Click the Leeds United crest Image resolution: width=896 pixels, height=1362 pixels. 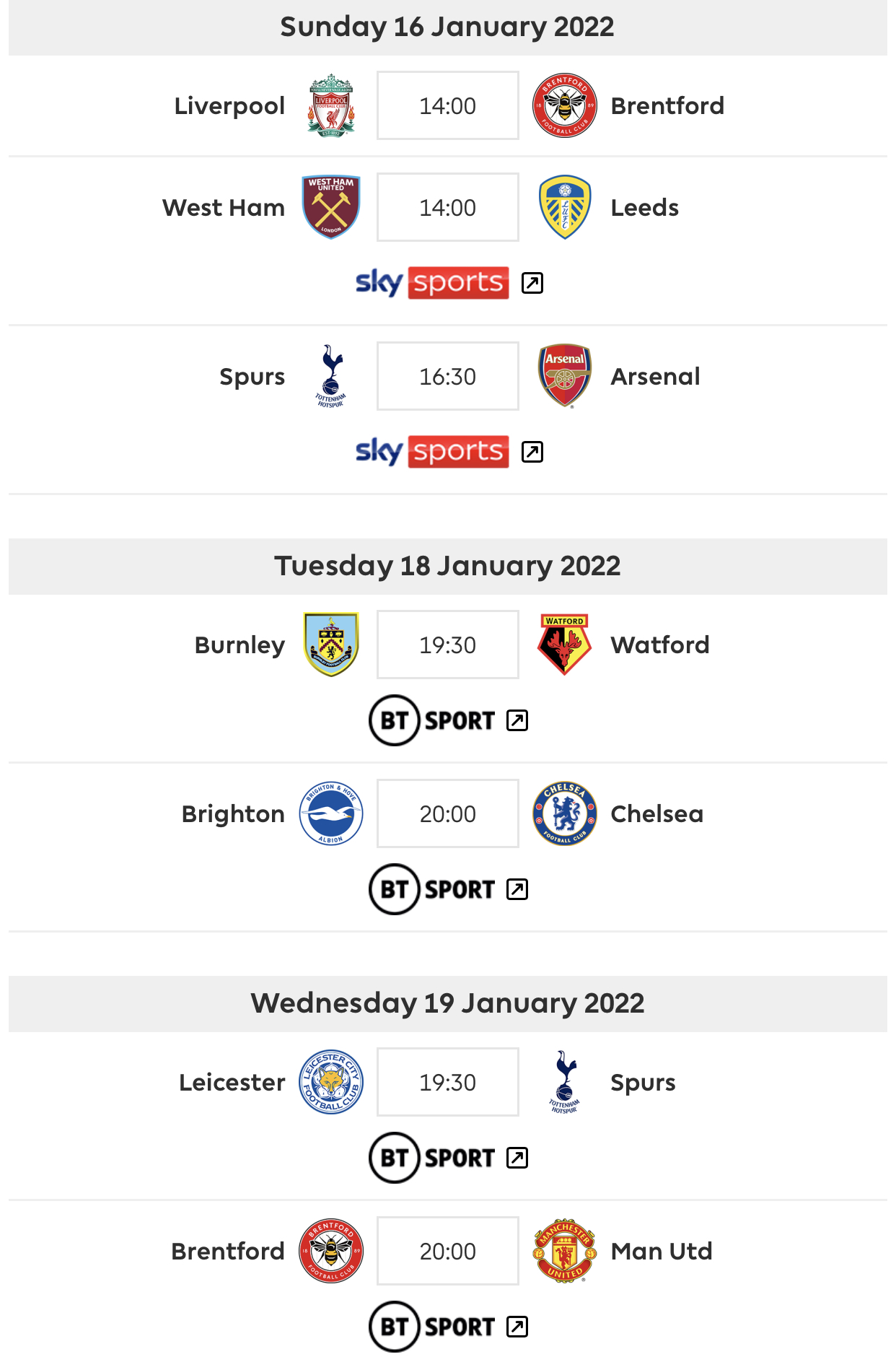(x=565, y=207)
